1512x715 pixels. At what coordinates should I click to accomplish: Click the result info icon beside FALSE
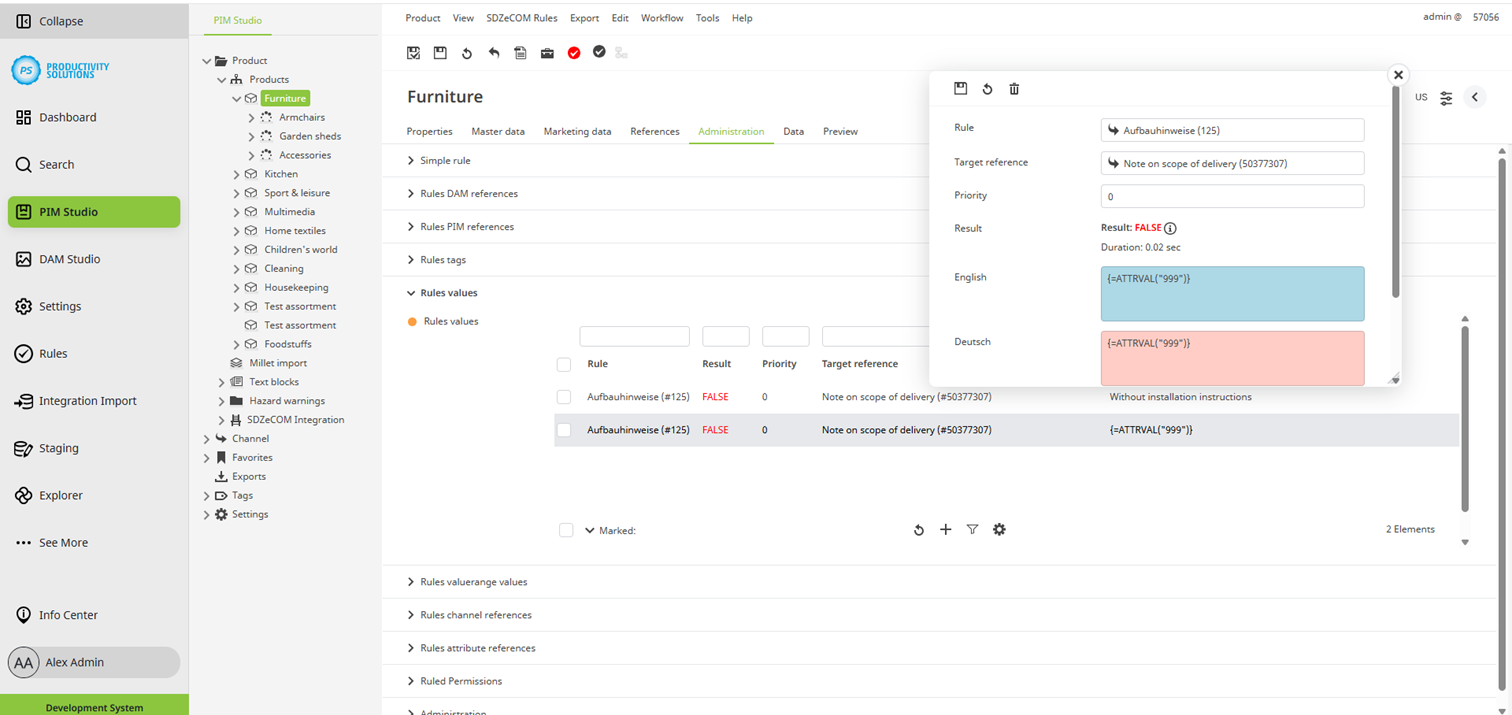pyautogui.click(x=1170, y=228)
